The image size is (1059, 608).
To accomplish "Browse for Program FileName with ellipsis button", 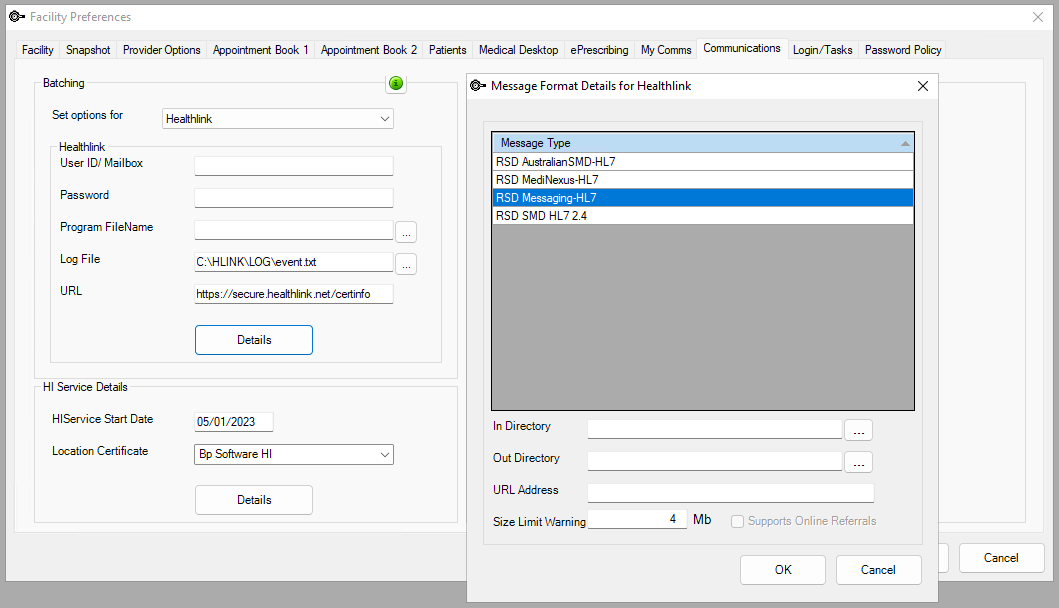I will (406, 232).
